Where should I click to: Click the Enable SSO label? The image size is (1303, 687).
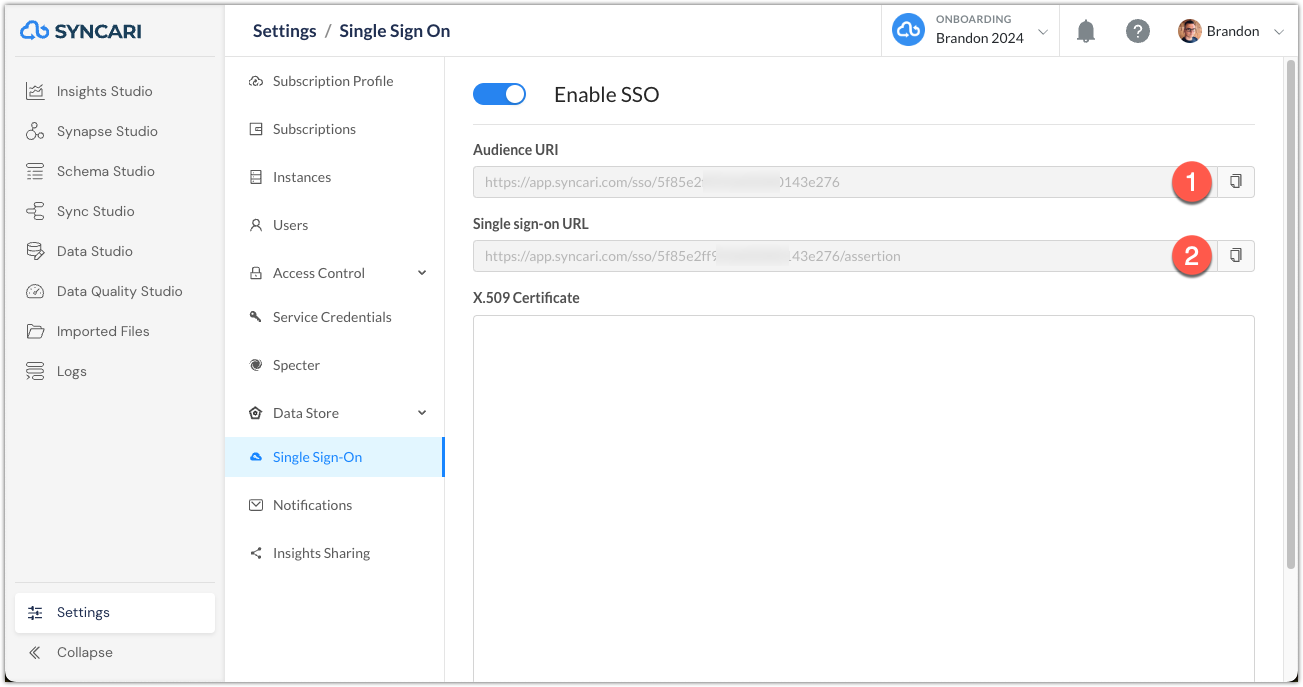(x=607, y=95)
